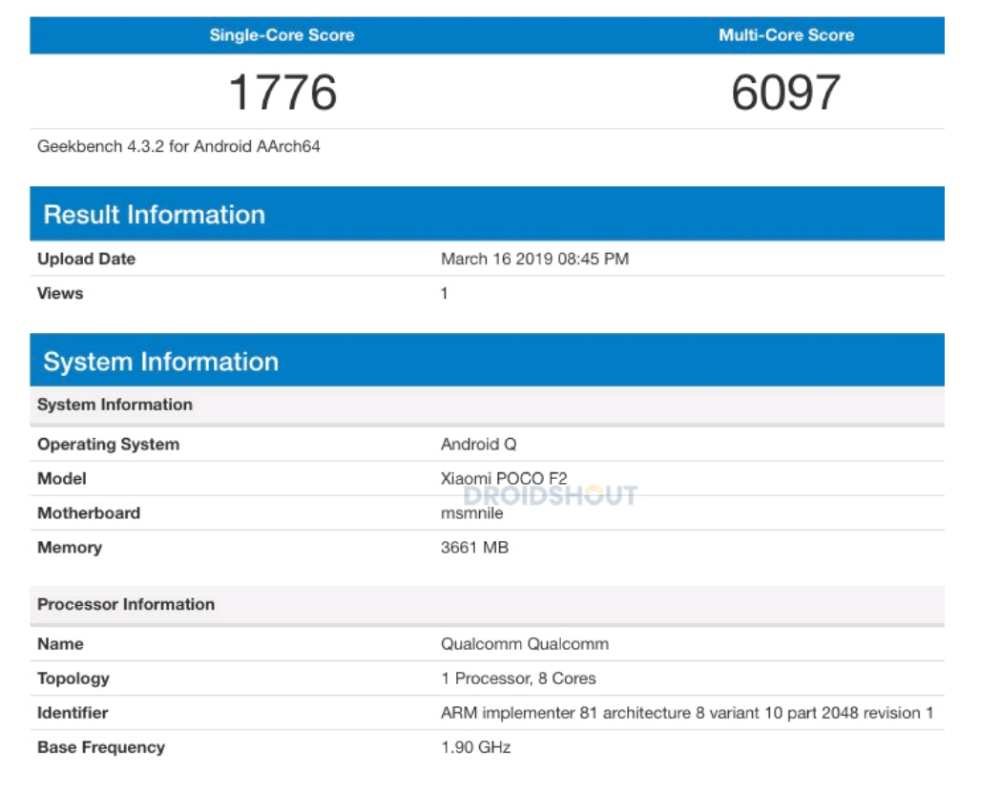Click the Multi-Core Score header
The image size is (1000, 796).
pyautogui.click(x=786, y=35)
